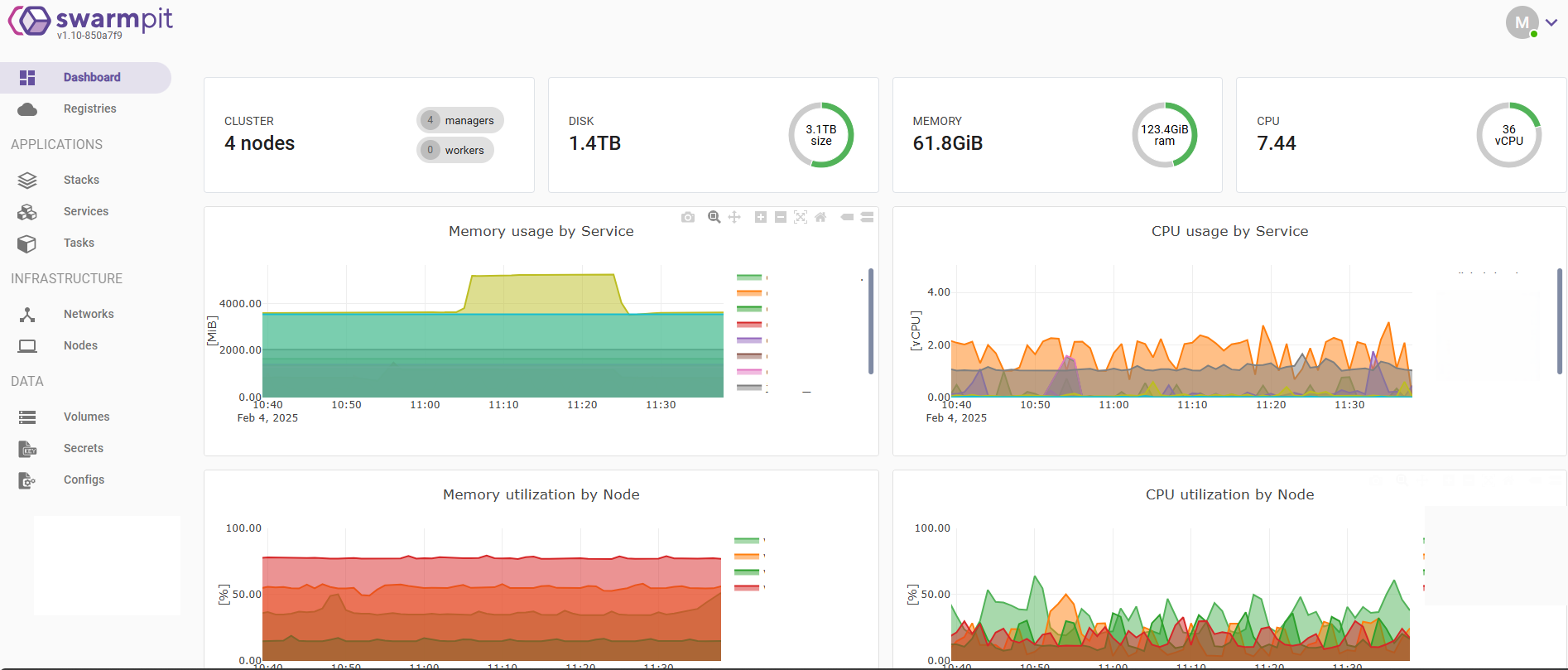This screenshot has height=670, width=1568.
Task: Click the camera icon to download plot as PNG
Action: 688,217
